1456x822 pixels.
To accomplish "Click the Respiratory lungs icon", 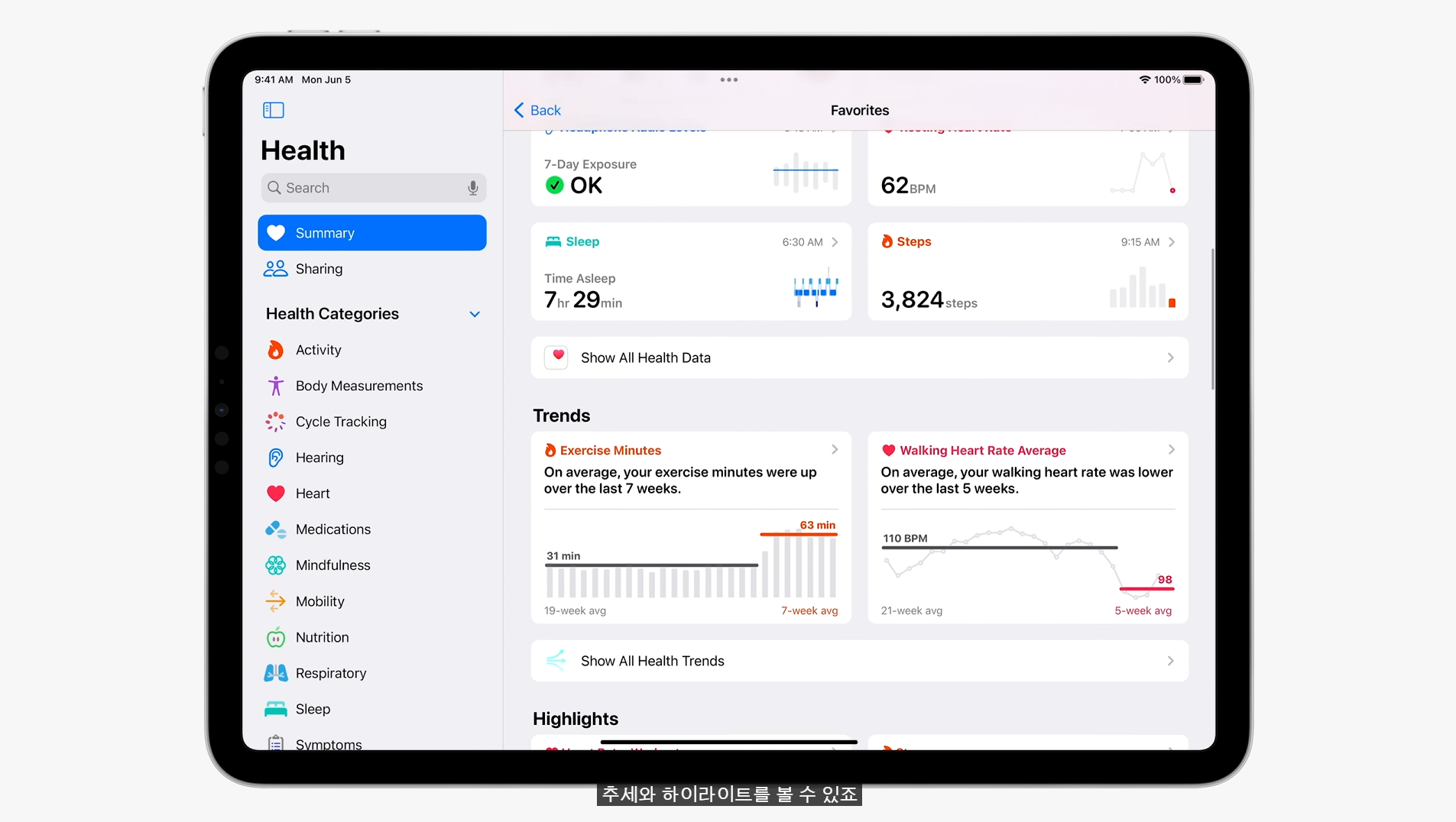I will pyautogui.click(x=275, y=673).
